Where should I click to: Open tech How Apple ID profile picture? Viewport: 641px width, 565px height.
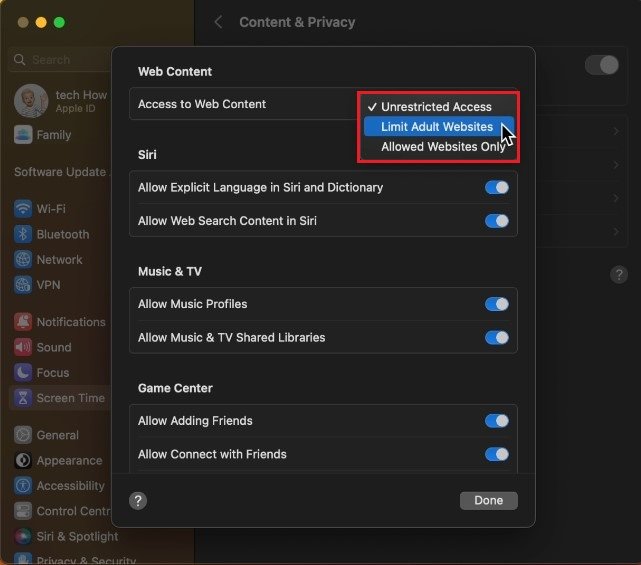point(31,101)
